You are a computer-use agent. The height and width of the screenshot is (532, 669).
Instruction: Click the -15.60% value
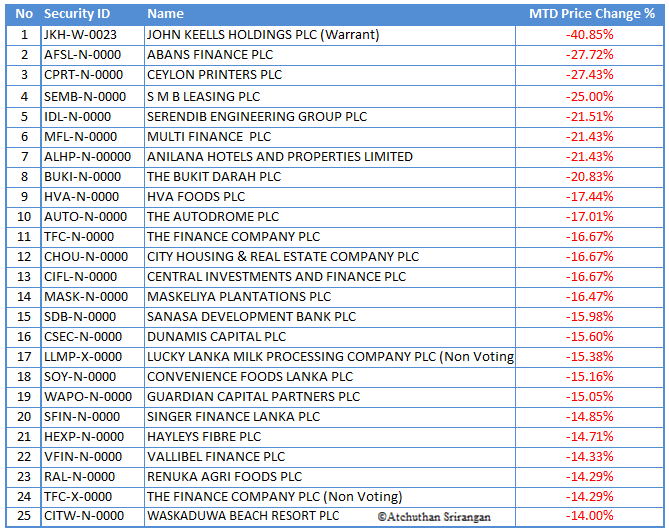[x=590, y=337]
